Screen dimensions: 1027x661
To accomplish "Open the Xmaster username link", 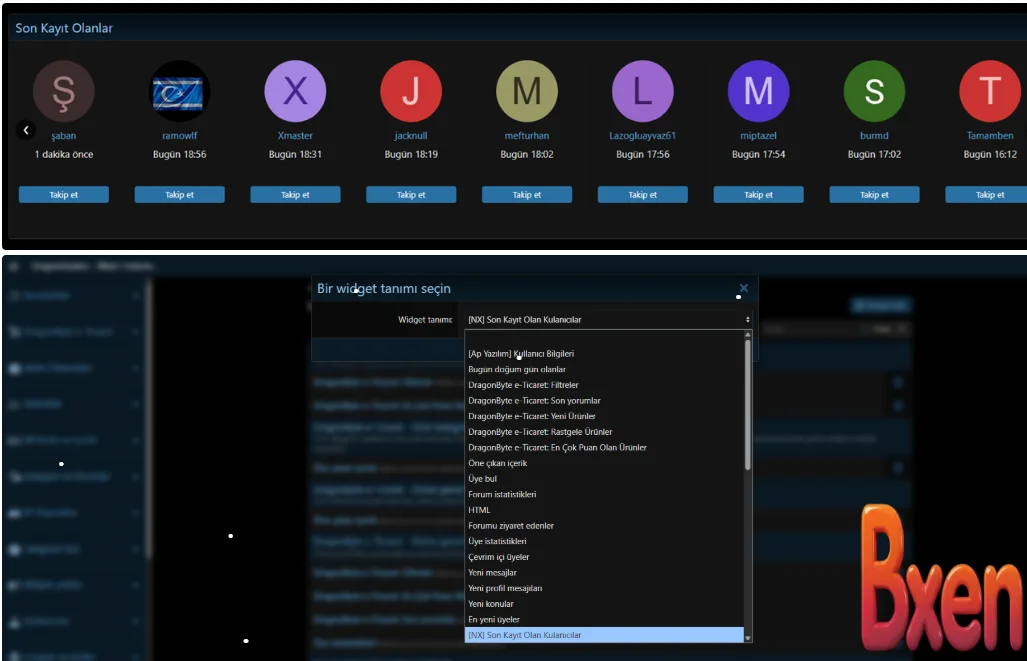I will point(295,136).
